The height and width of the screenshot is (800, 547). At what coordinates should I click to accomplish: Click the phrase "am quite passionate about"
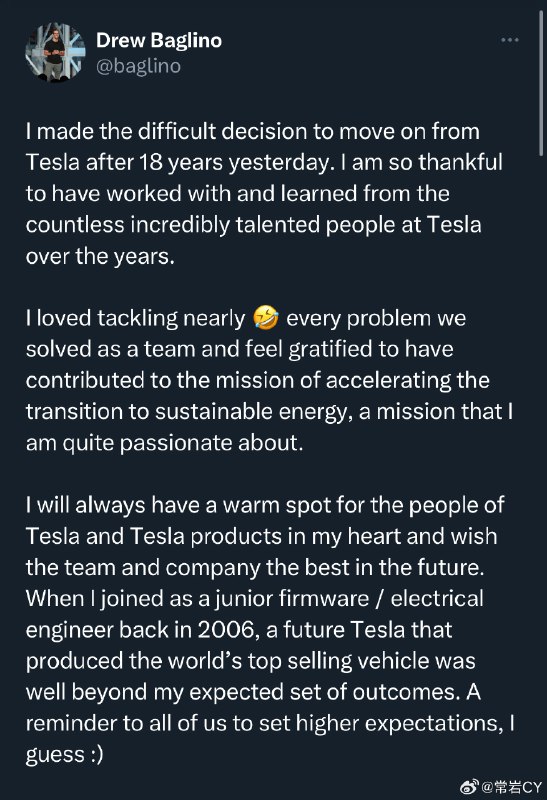pos(164,443)
